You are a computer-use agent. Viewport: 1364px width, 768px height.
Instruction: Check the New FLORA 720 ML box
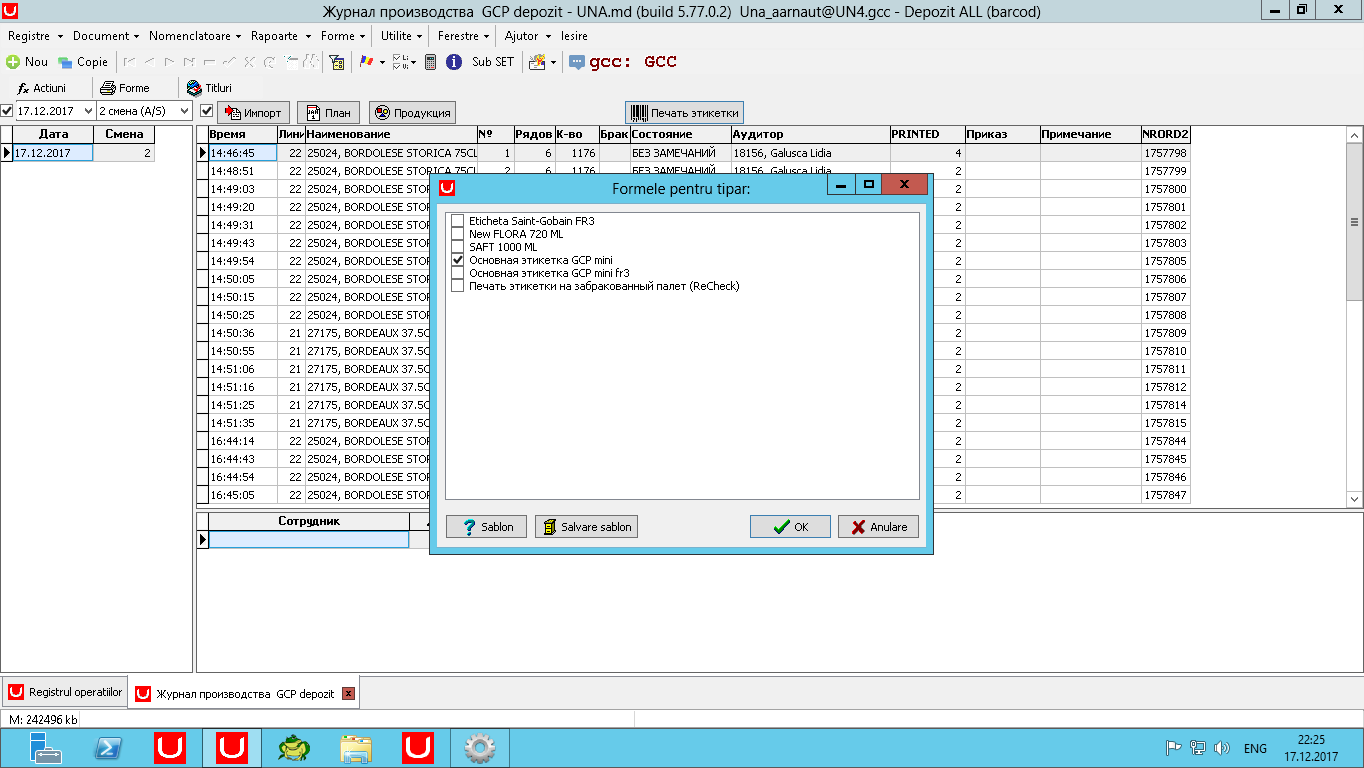point(458,234)
